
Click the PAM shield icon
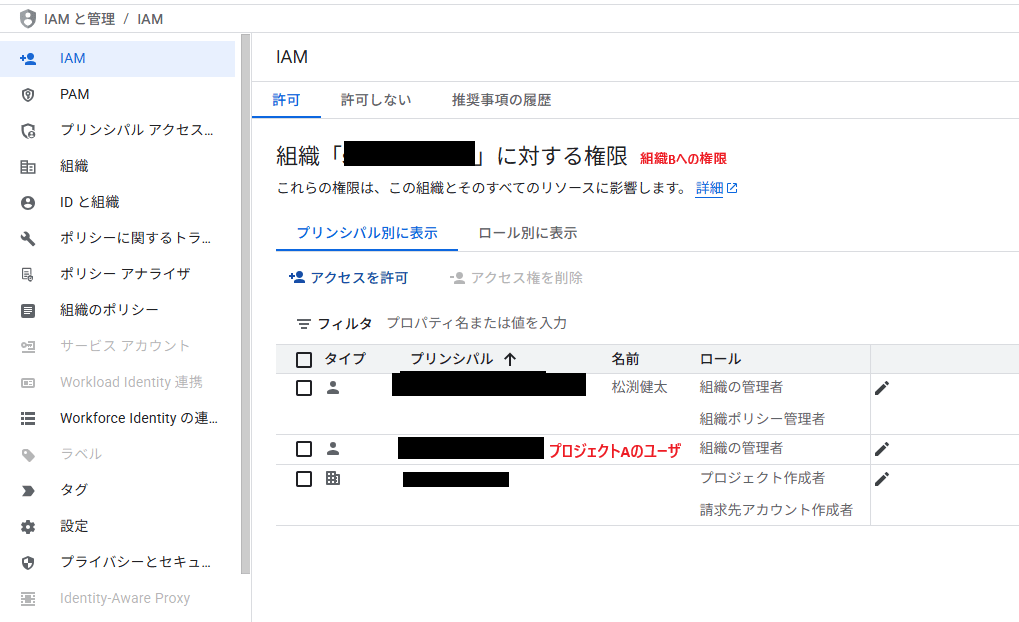[28, 95]
